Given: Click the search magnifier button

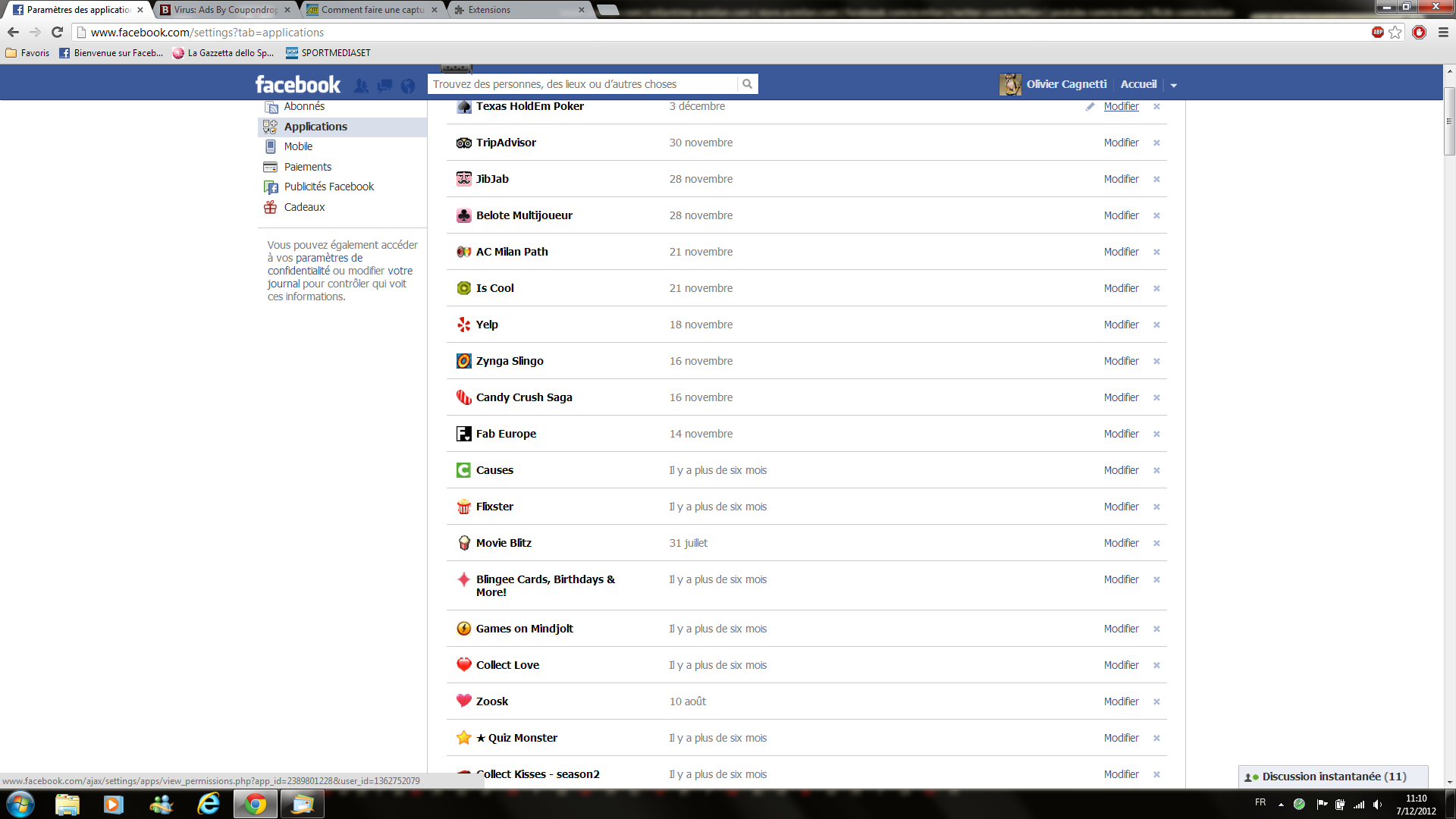Looking at the screenshot, I should point(747,84).
